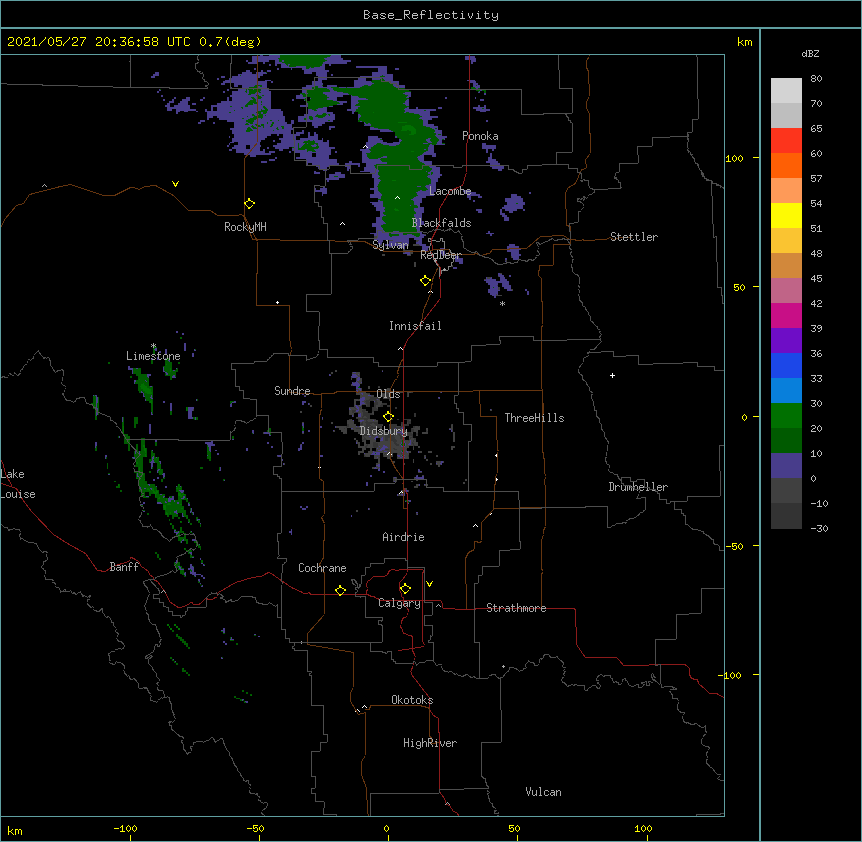
Task: Pick the yellow diamond marker between Olds and Didsbury
Action: click(388, 417)
